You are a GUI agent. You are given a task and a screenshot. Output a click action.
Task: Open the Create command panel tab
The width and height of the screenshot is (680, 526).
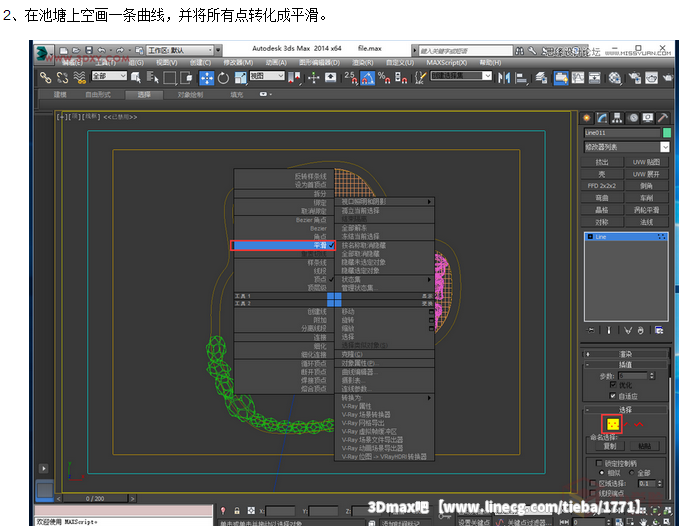587,118
